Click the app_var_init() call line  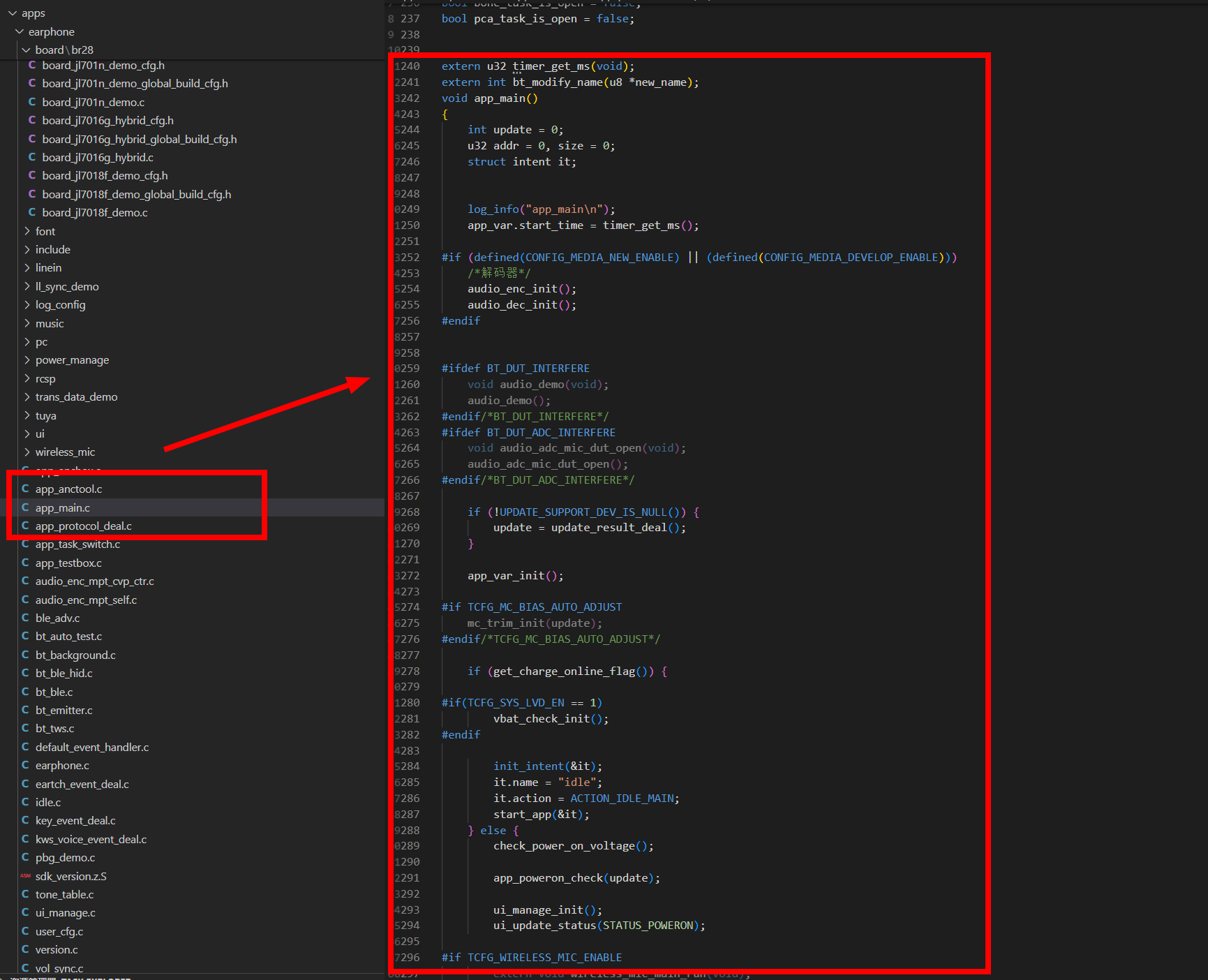515,576
